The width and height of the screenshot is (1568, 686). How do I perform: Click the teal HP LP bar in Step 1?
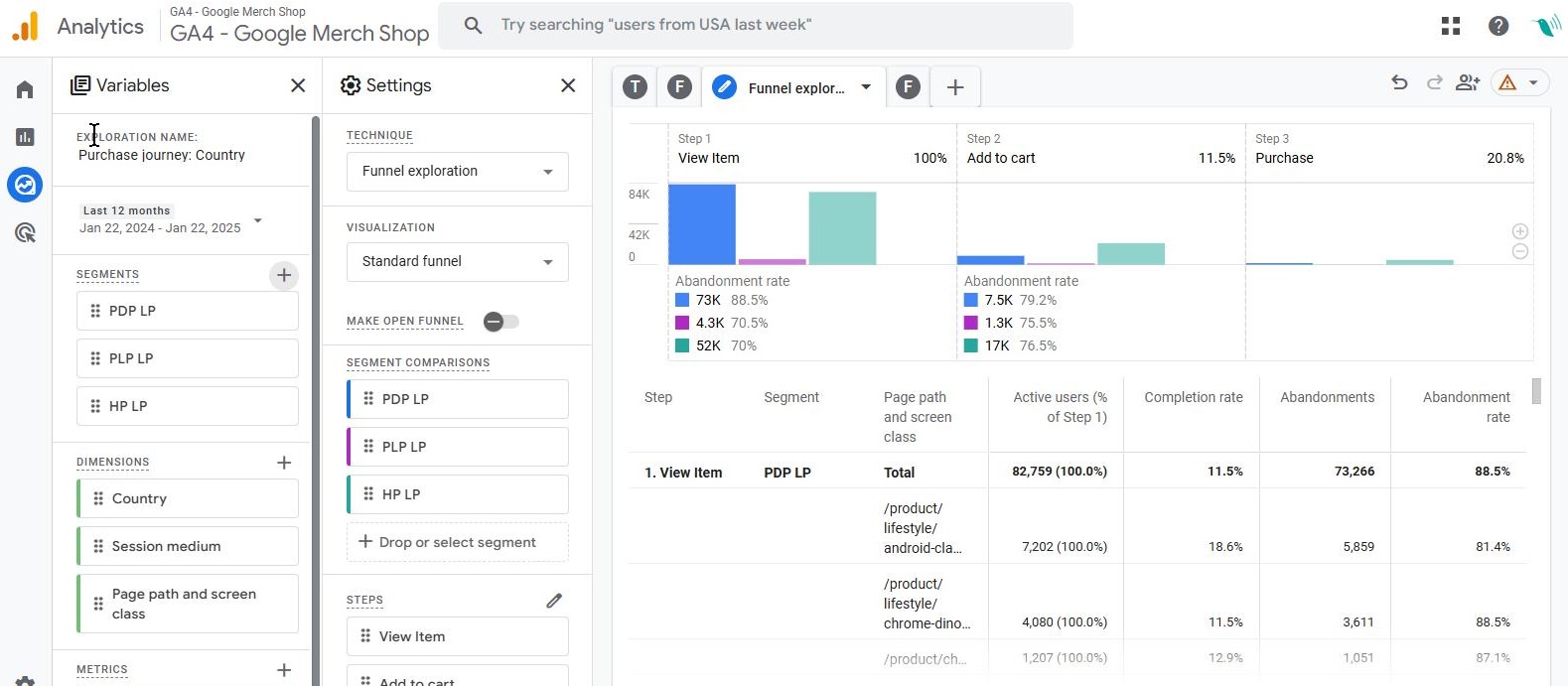[x=842, y=228]
